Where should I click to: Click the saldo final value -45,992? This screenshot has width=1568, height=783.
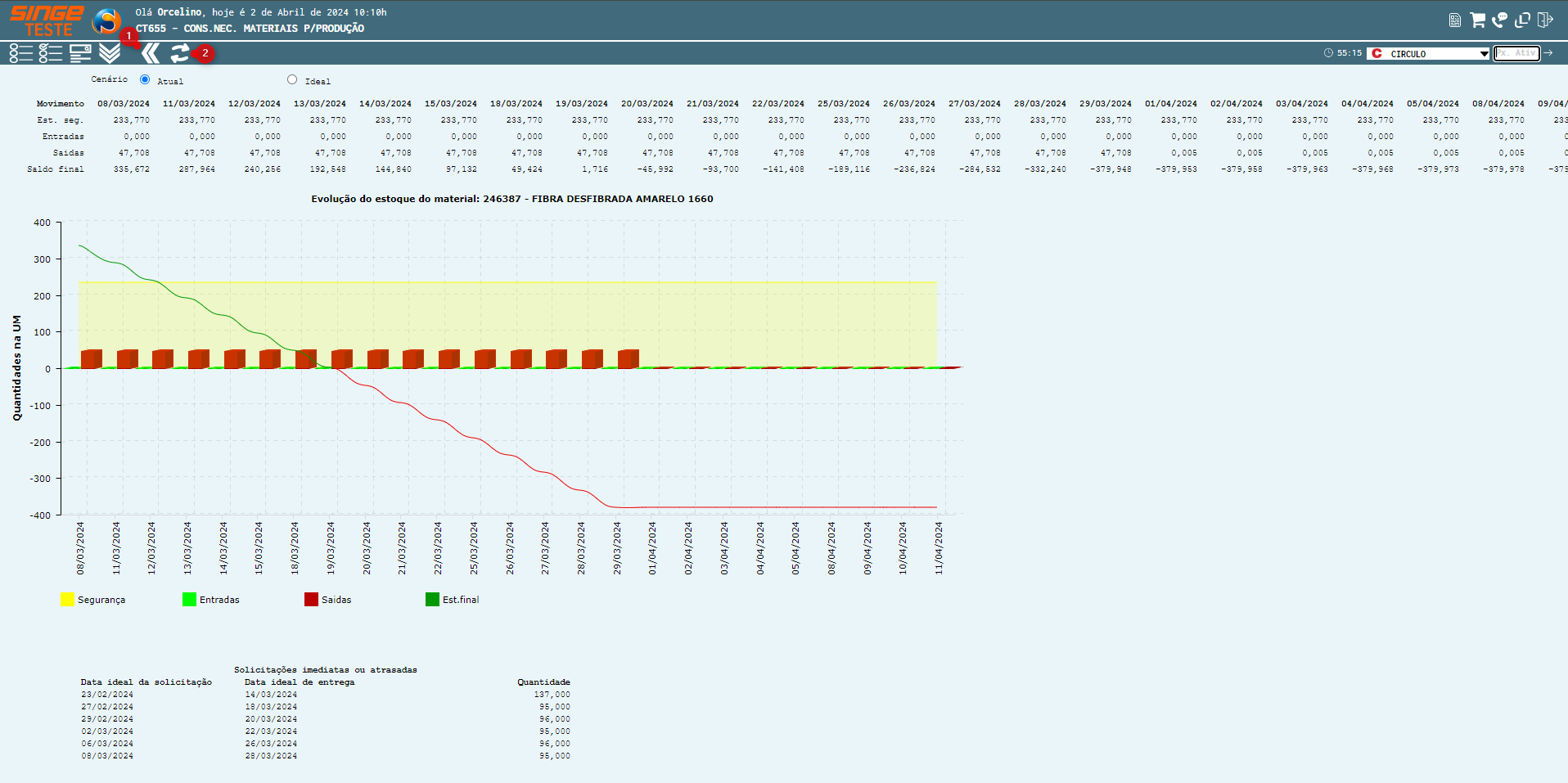(656, 169)
